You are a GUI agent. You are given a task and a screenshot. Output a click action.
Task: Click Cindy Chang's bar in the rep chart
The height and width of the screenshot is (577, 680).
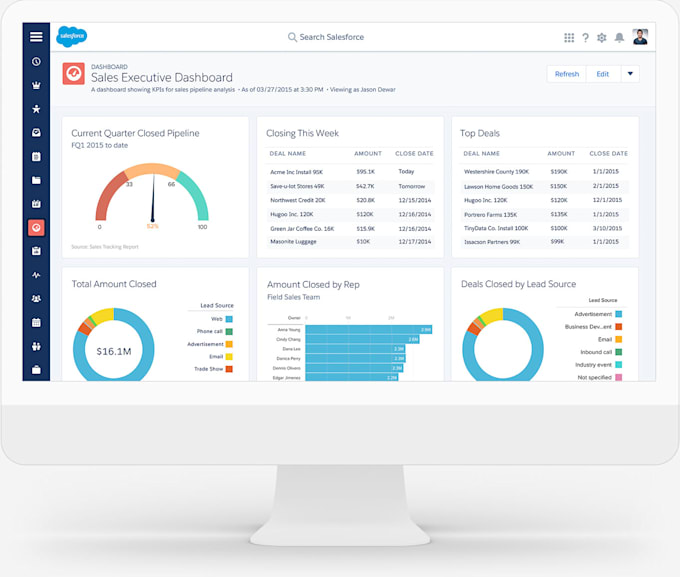362,339
